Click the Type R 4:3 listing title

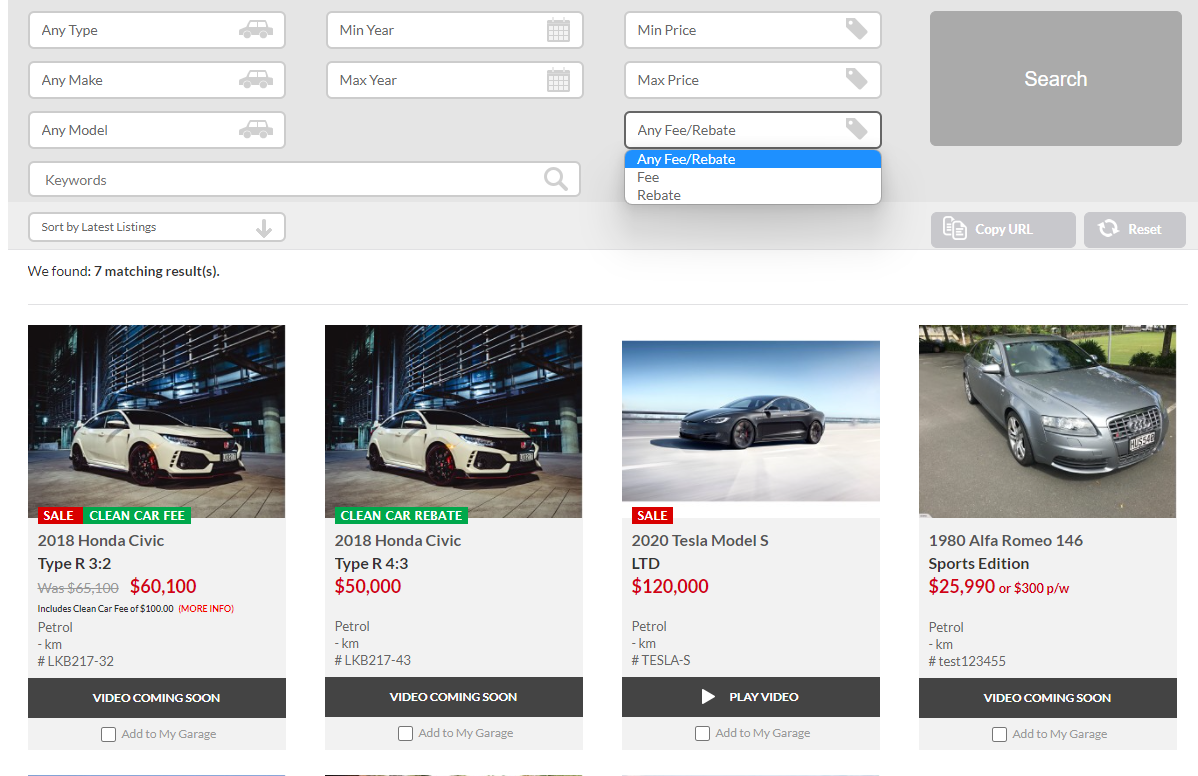(371, 564)
